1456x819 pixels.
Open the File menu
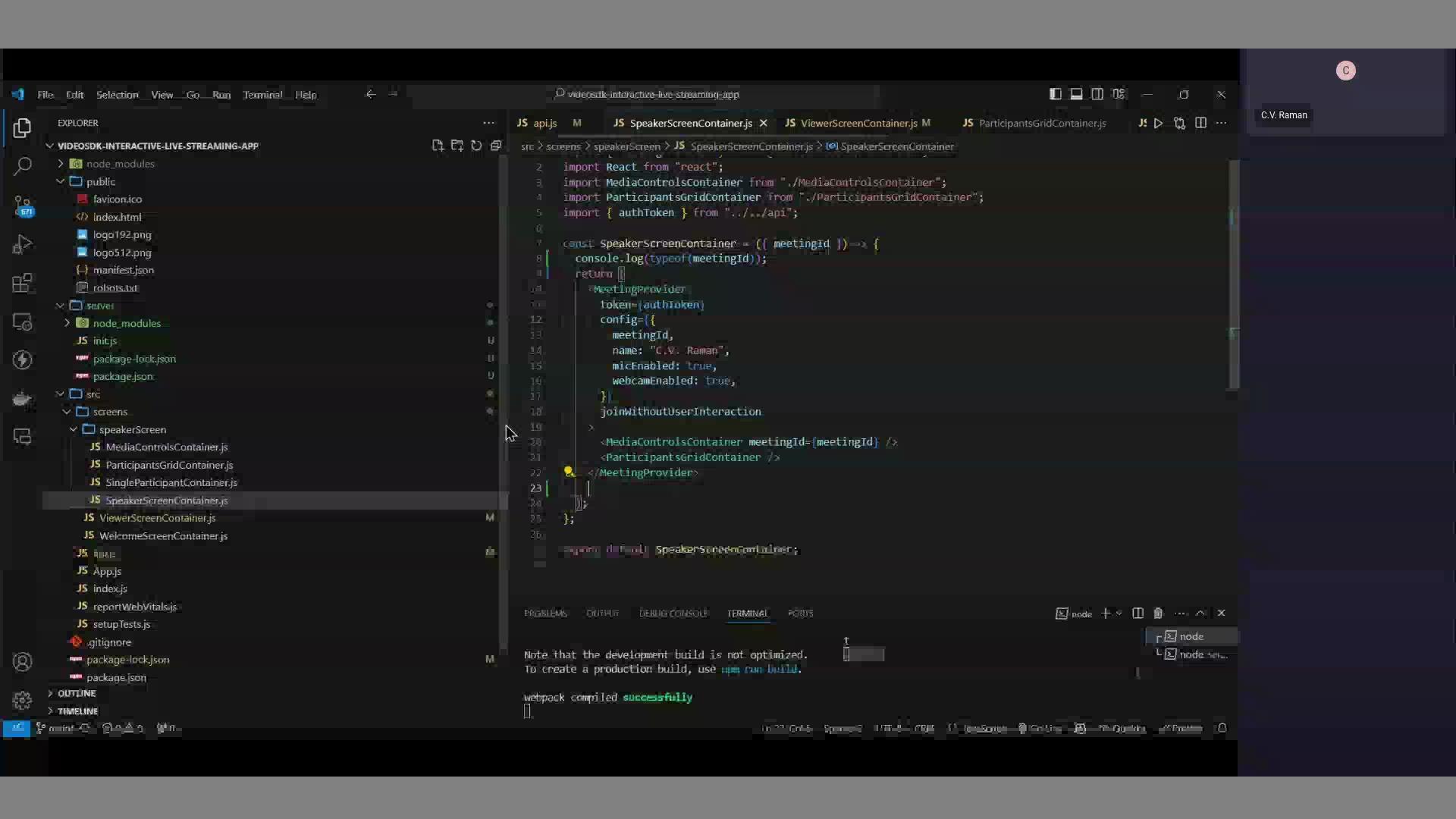pyautogui.click(x=45, y=95)
